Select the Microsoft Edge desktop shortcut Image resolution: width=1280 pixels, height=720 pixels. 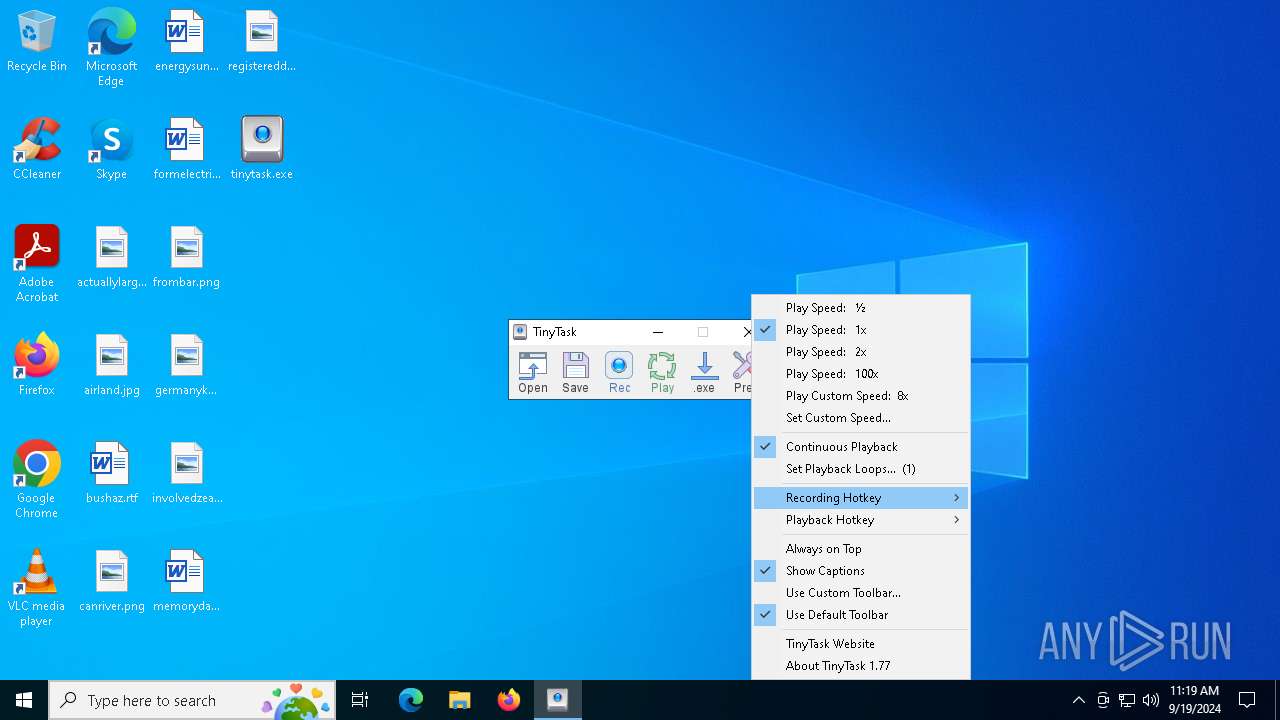[x=111, y=47]
